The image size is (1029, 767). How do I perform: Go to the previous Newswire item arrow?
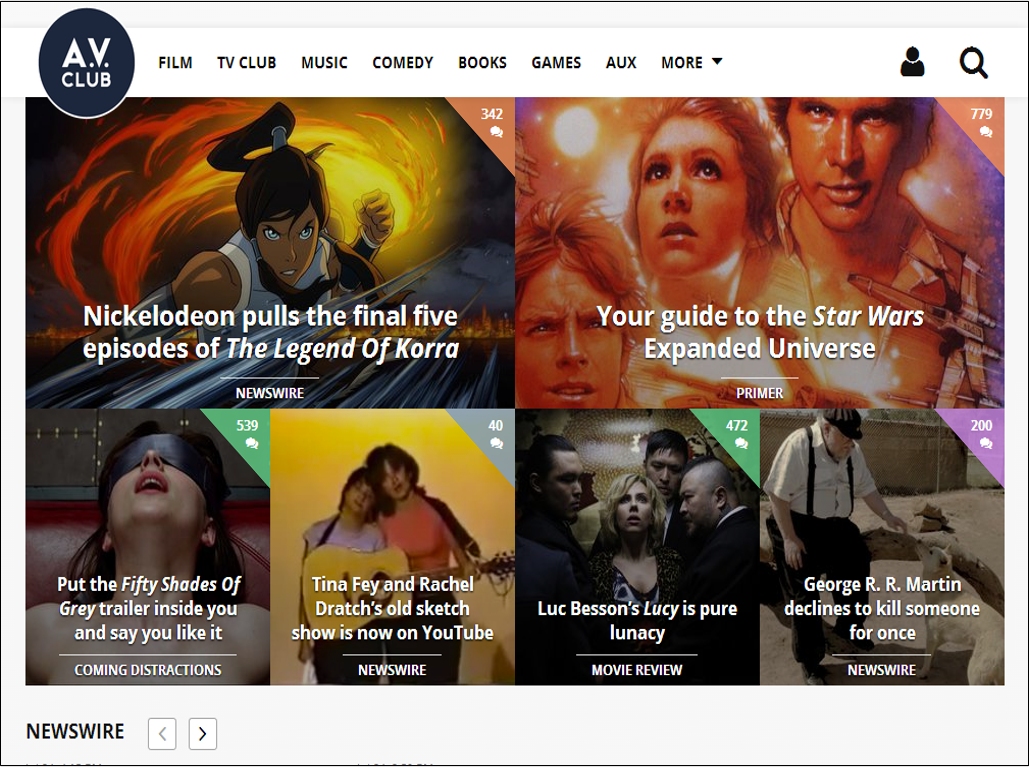coord(162,734)
